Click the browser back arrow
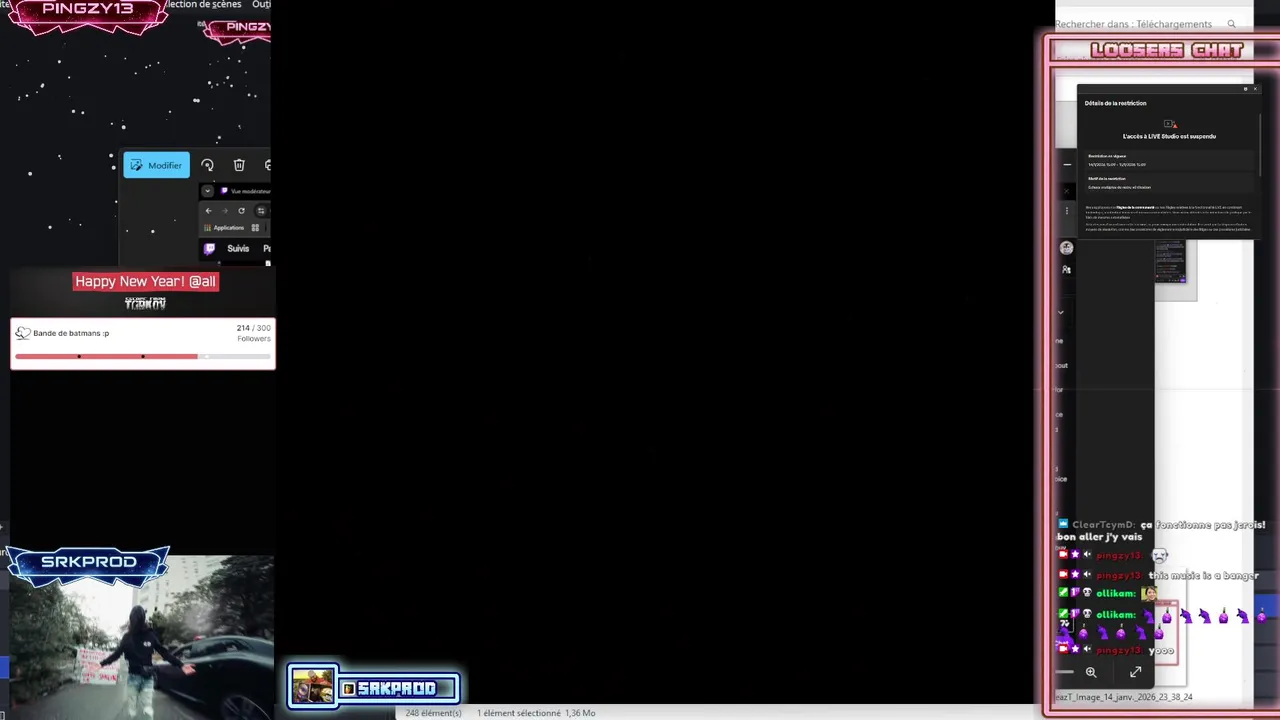 coord(208,211)
